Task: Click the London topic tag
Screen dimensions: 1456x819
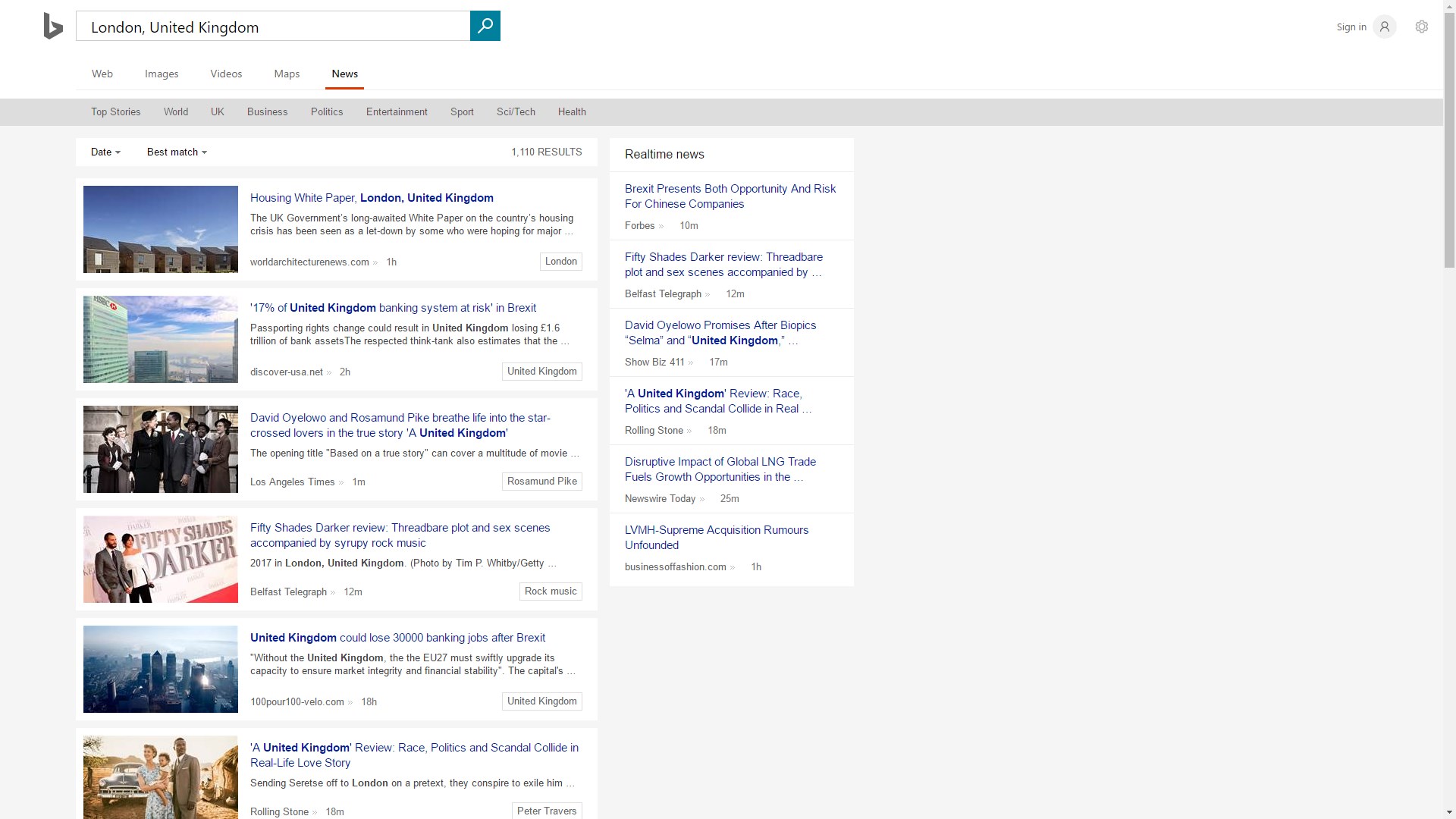Action: (561, 262)
